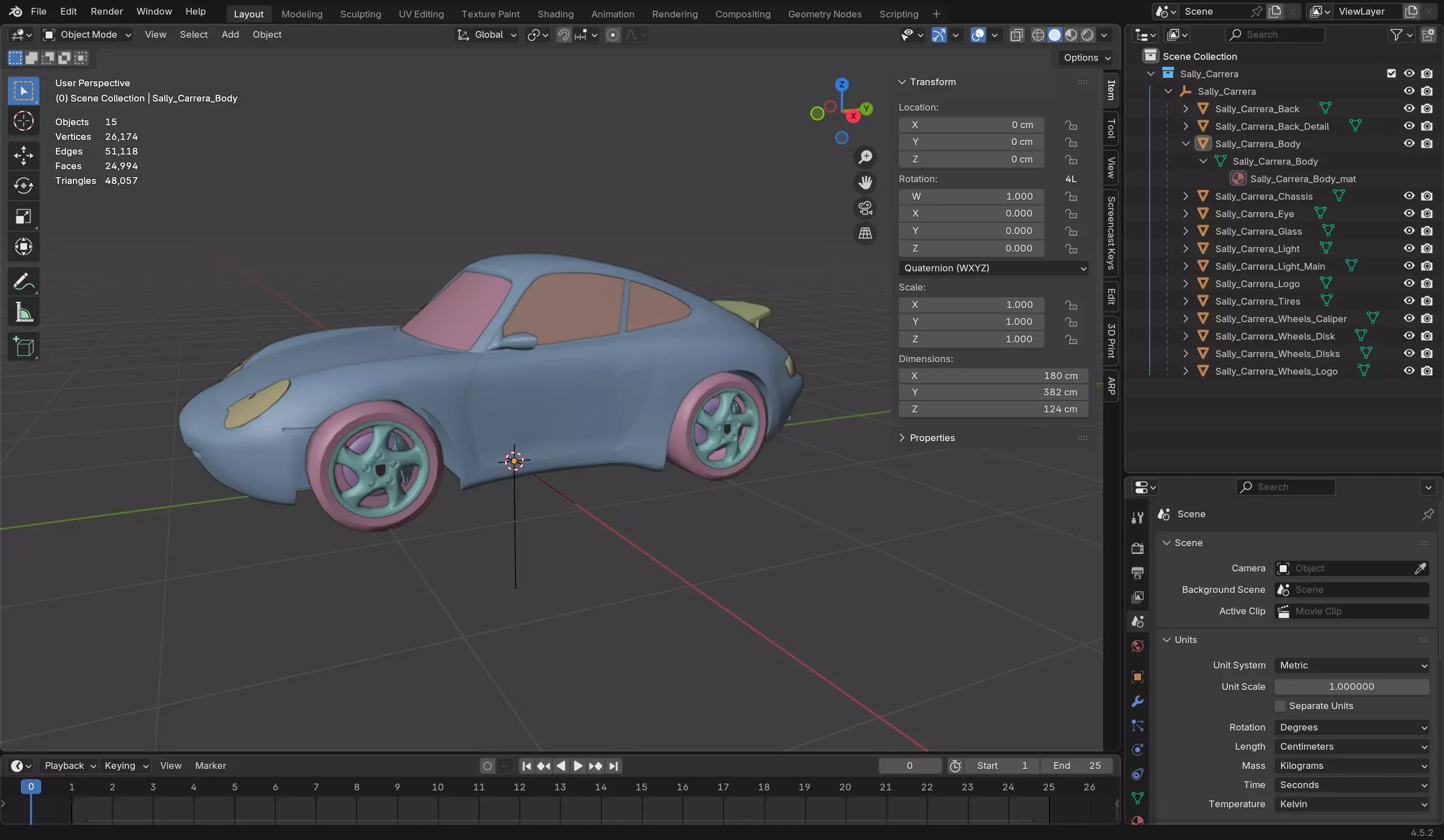Viewport: 1444px width, 840px height.
Task: Toggle viewport overlays
Action: (978, 35)
